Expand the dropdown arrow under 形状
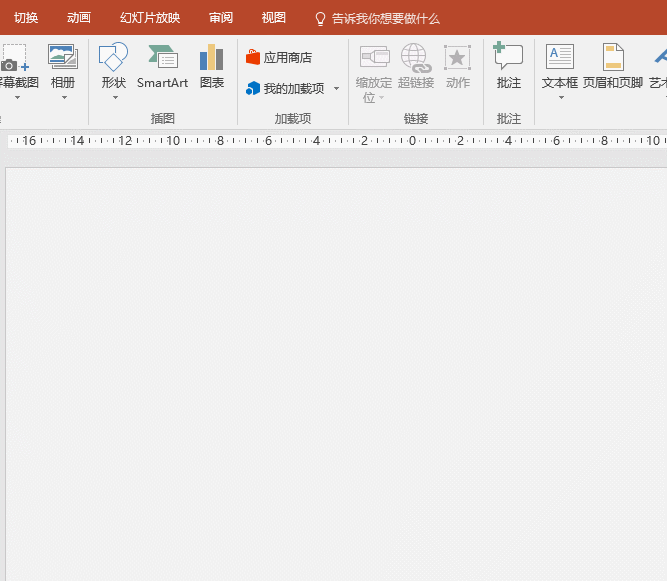The image size is (667, 581). click(114, 98)
